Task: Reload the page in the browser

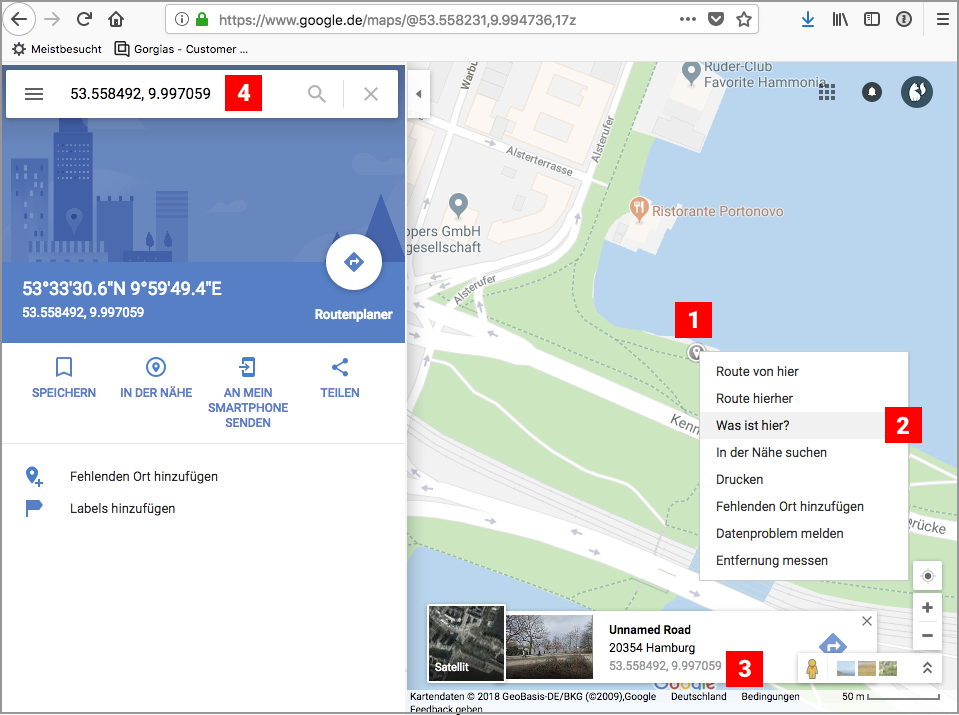Action: point(84,20)
